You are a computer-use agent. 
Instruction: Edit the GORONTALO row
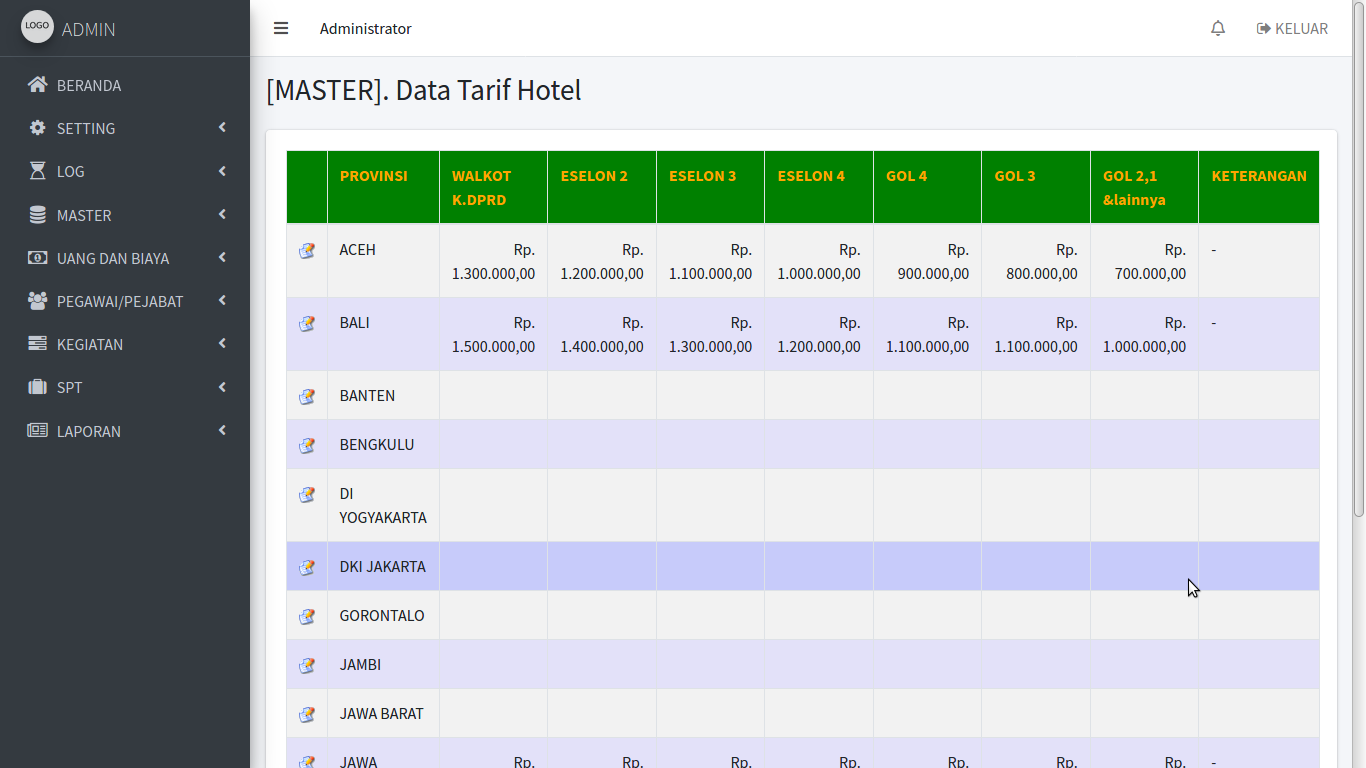(x=307, y=616)
